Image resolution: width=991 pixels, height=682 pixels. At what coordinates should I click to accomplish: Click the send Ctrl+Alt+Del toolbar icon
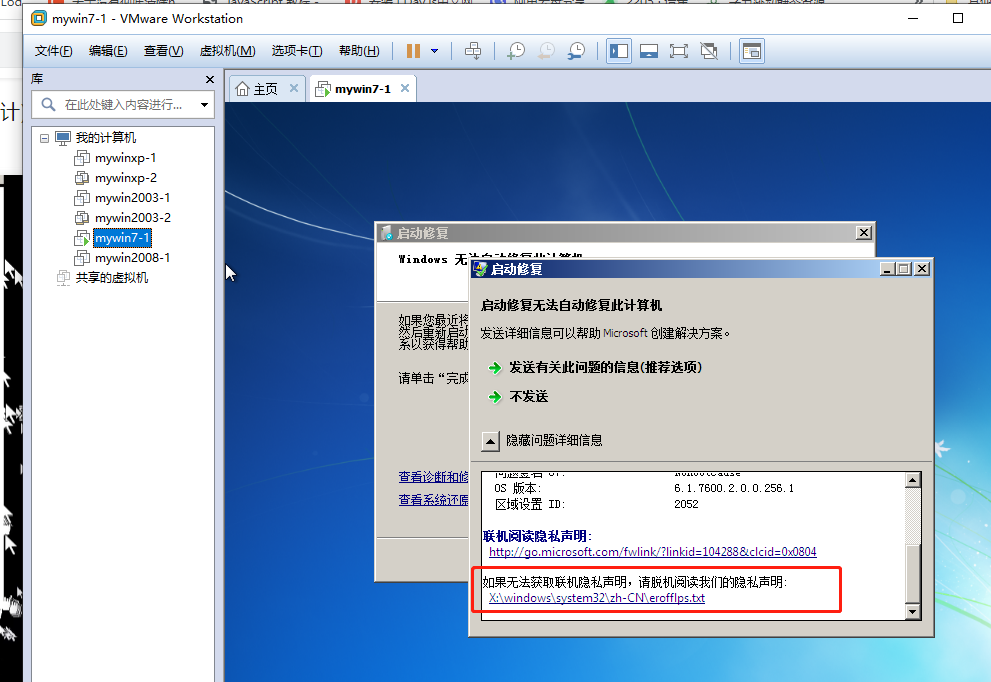coord(473,51)
